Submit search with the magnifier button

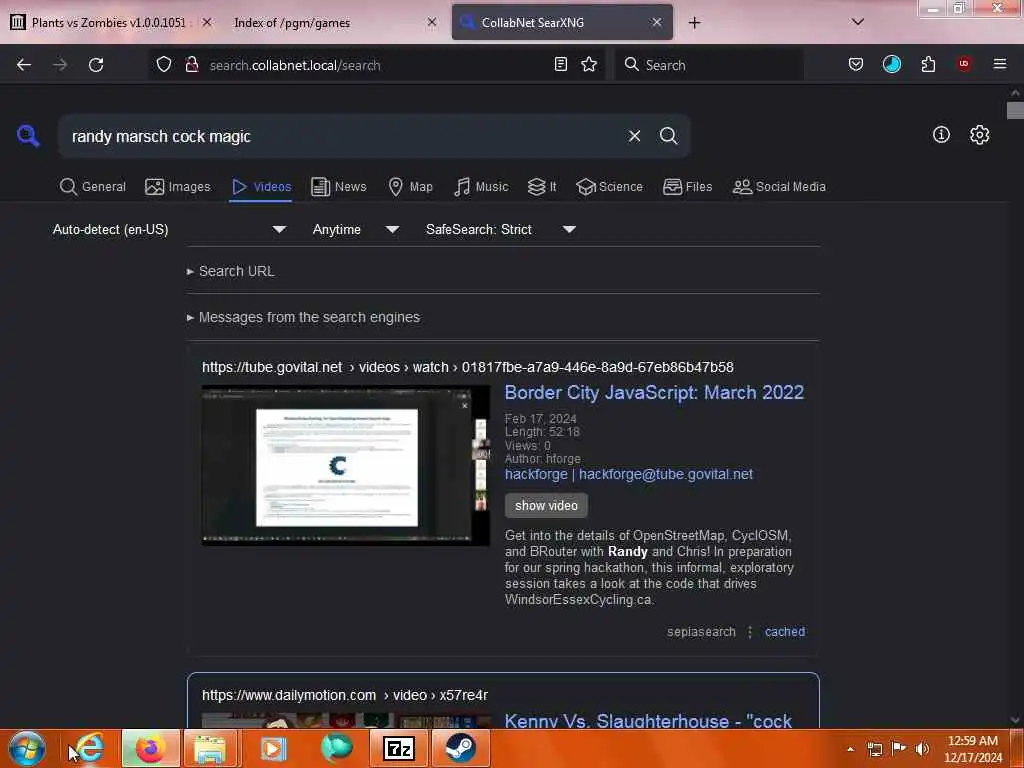[668, 136]
